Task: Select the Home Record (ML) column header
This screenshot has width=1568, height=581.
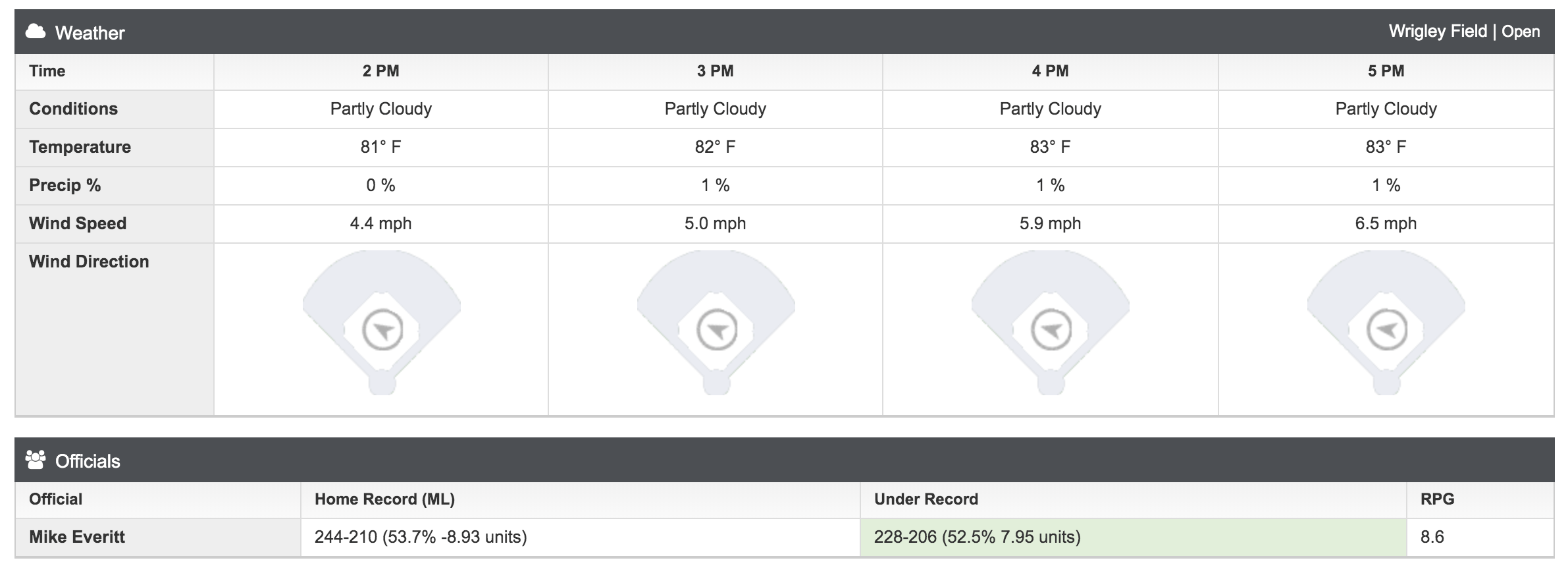Action: [x=384, y=499]
